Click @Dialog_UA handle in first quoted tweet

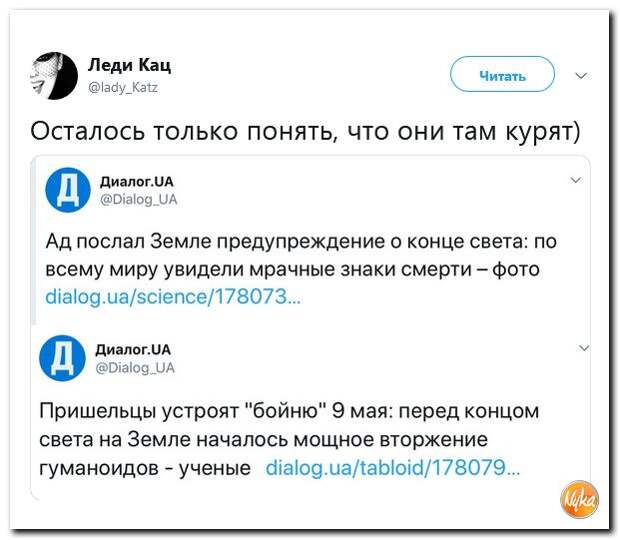click(139, 199)
